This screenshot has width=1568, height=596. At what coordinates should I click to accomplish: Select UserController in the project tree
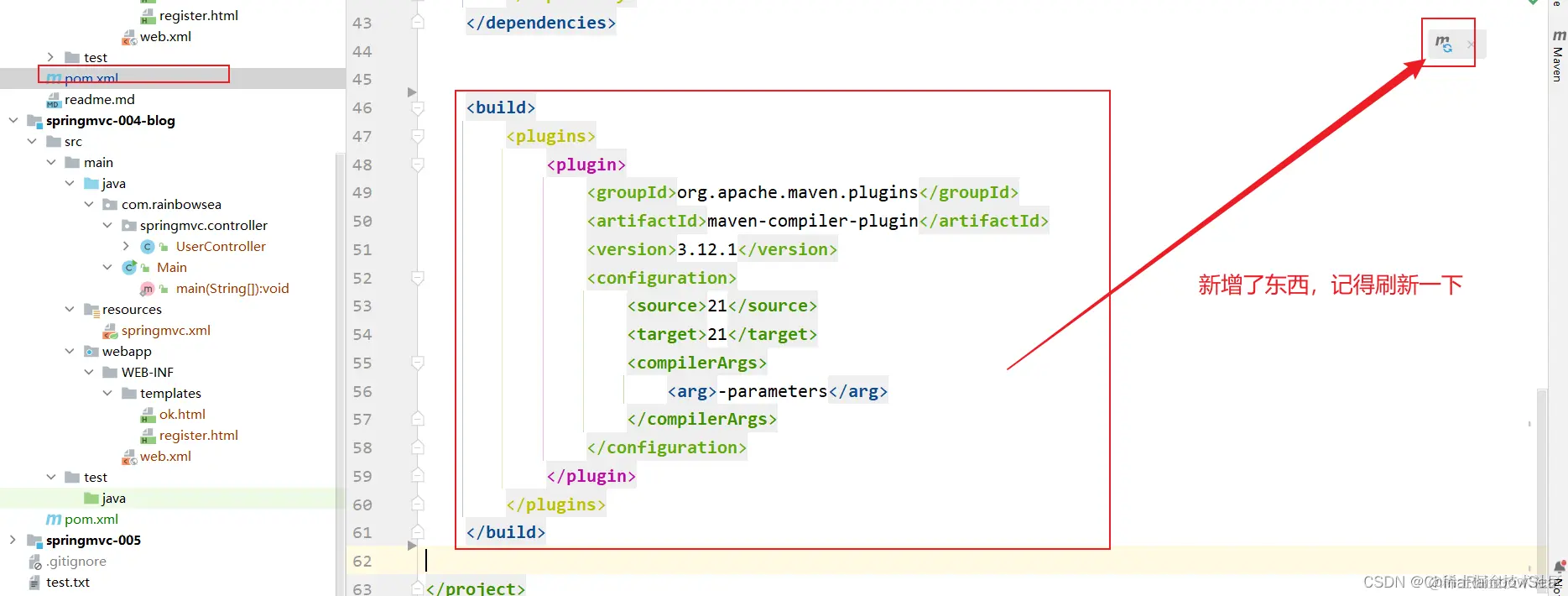(x=221, y=246)
